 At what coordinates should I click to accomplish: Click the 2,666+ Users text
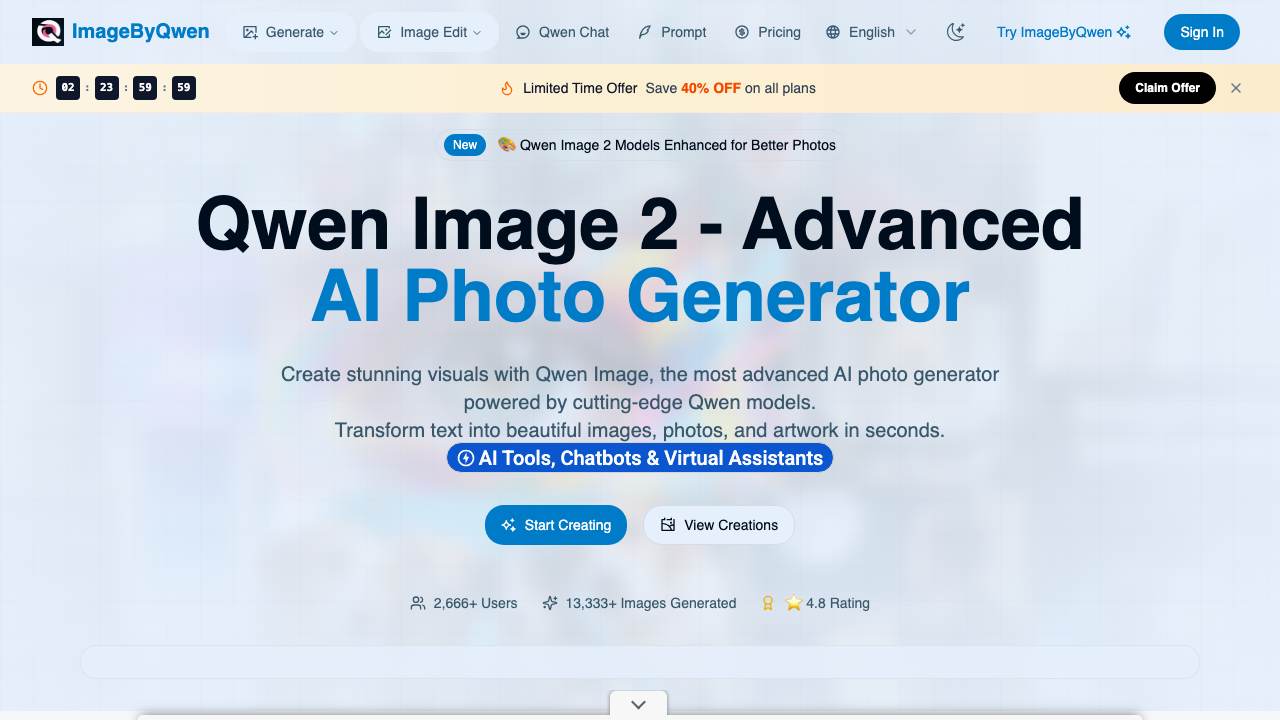pos(476,603)
